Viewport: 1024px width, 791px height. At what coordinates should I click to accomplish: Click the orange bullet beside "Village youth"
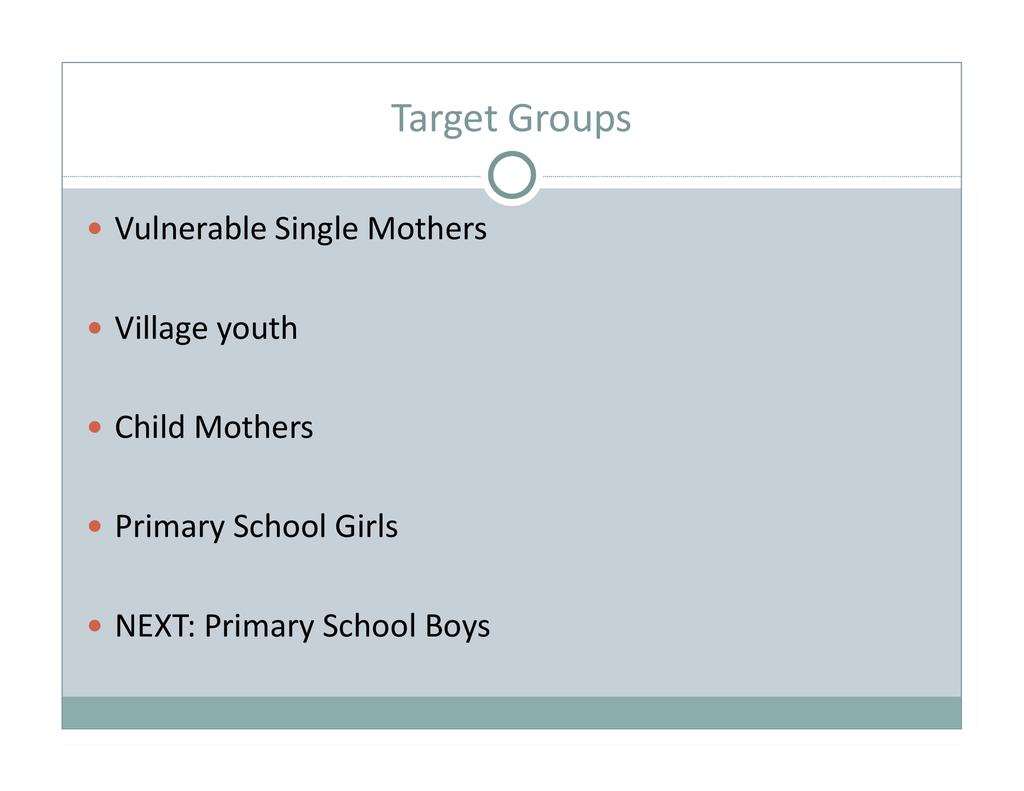pyautogui.click(x=95, y=328)
